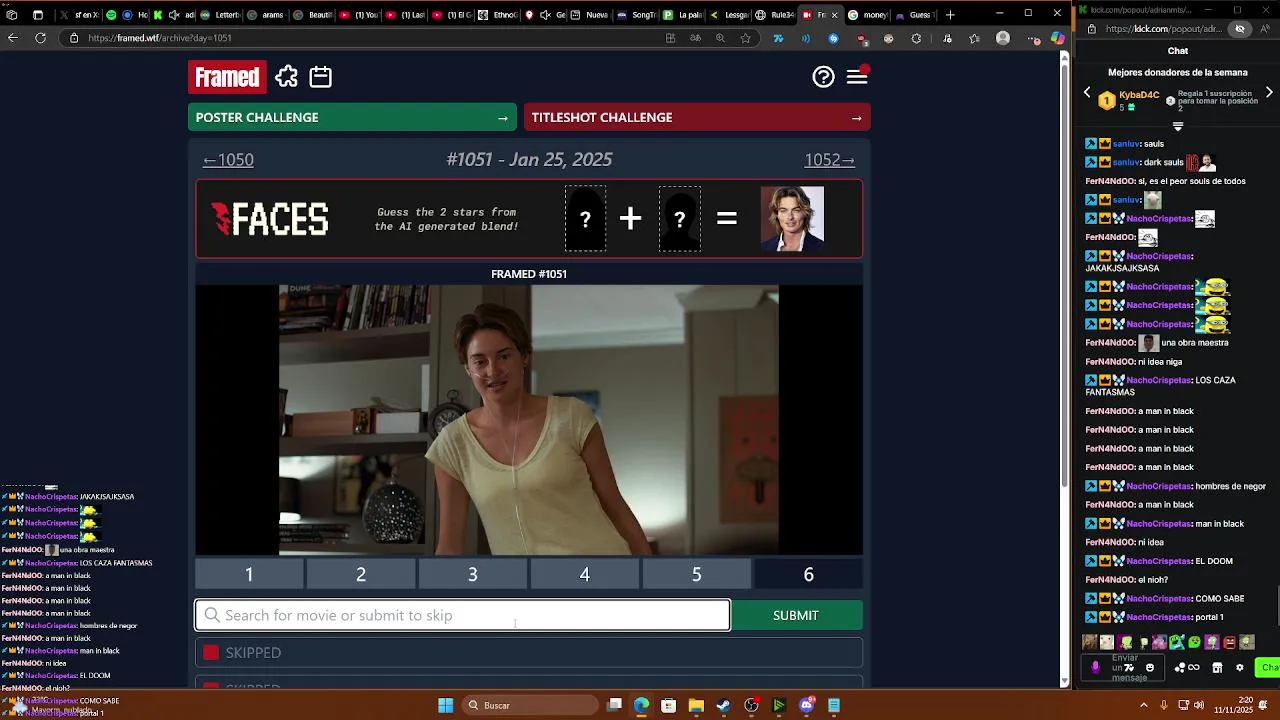The width and height of the screenshot is (1280, 720).
Task: Bookmark this page with star icon
Action: (x=745, y=38)
